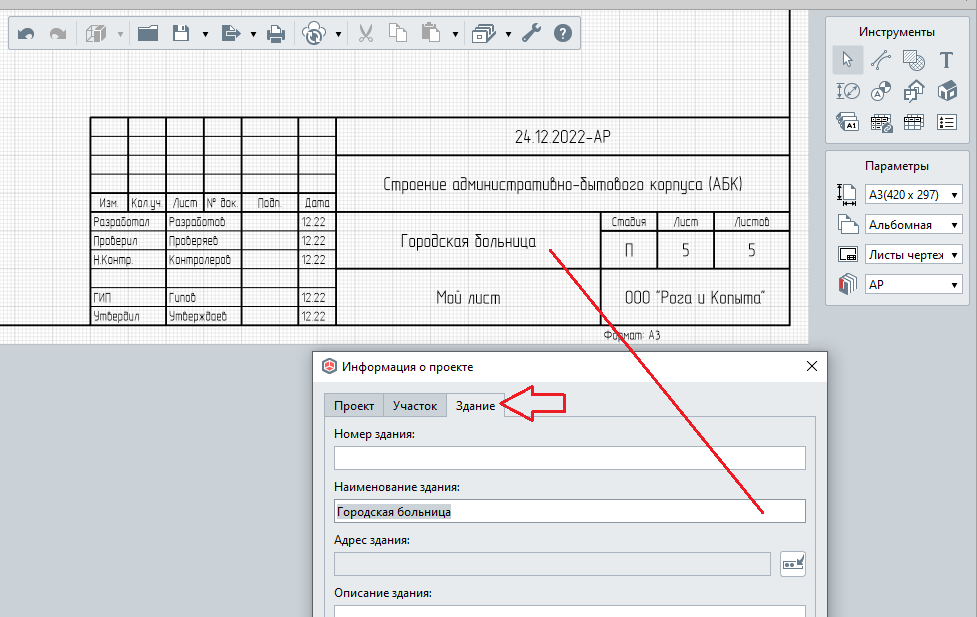
Task: Open help question mark icon
Action: (563, 33)
